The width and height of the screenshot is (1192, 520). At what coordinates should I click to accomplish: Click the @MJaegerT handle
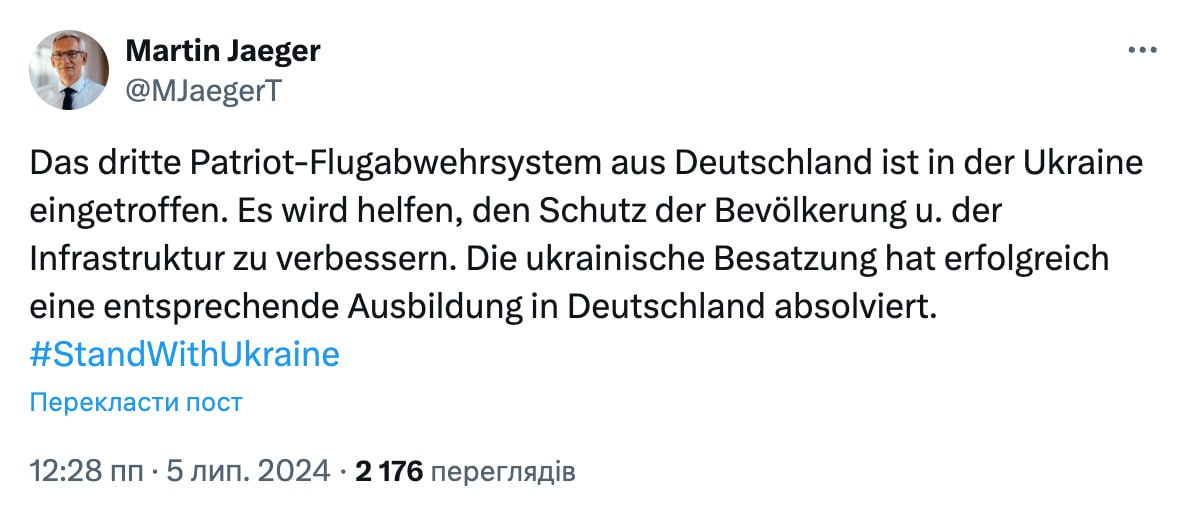(204, 92)
